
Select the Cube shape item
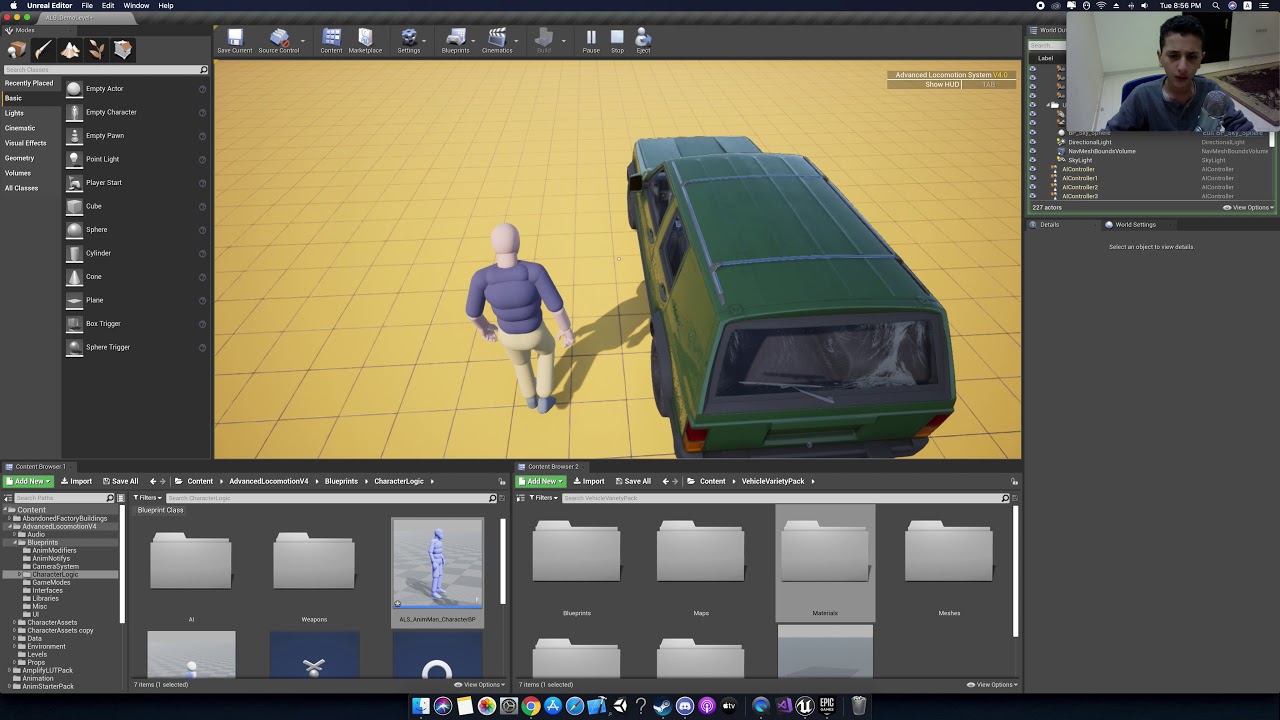click(x=135, y=206)
